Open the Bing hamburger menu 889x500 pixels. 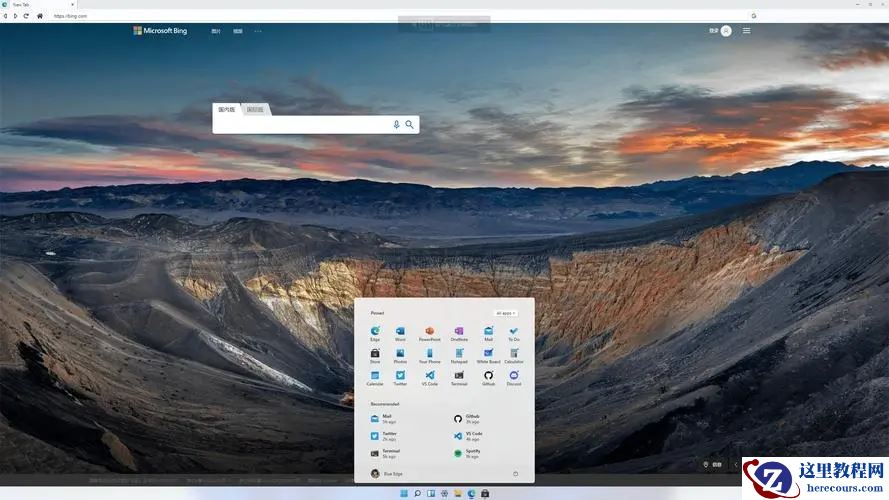pos(746,31)
